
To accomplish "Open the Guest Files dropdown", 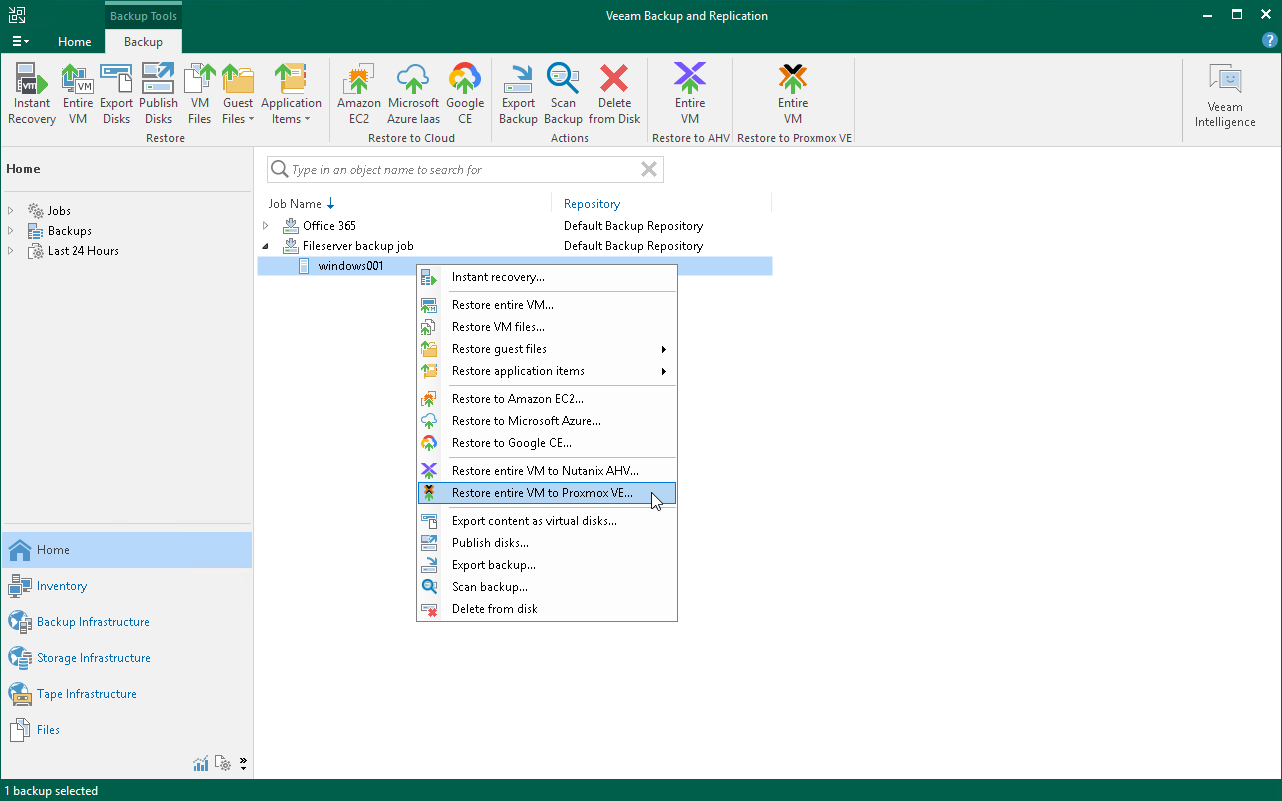I will [x=238, y=93].
